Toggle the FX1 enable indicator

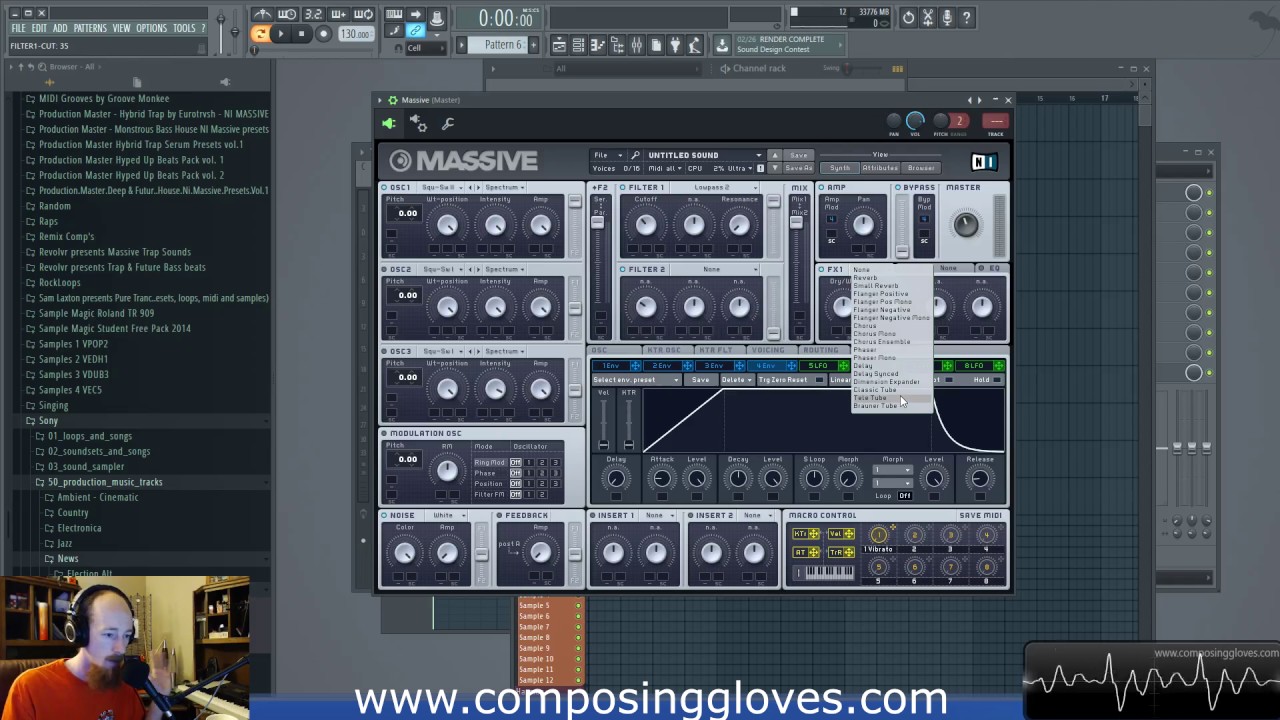822,270
